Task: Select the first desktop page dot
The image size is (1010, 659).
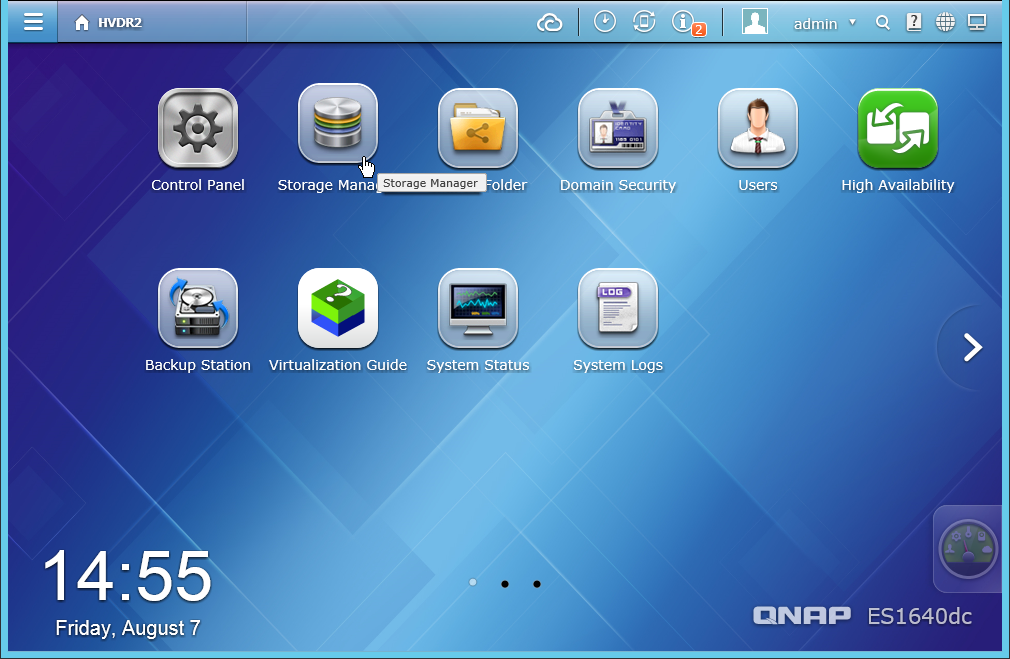Action: pyautogui.click(x=473, y=582)
